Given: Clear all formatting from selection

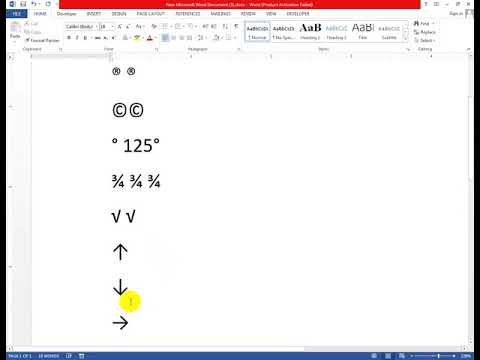Looking at the screenshot, I should click(154, 26).
